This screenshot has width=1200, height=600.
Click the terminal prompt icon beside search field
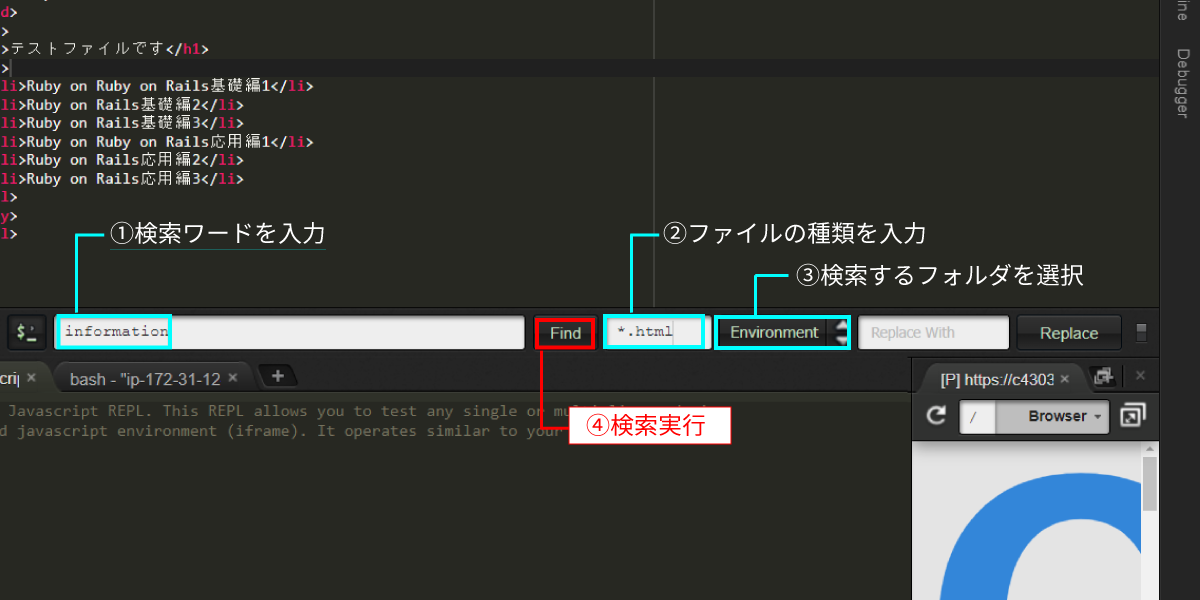pyautogui.click(x=27, y=332)
